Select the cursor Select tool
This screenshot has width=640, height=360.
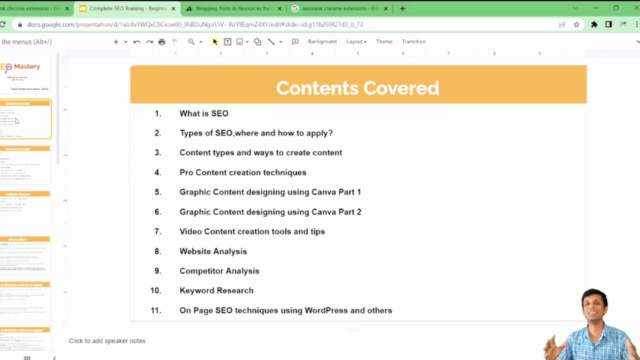[215, 42]
